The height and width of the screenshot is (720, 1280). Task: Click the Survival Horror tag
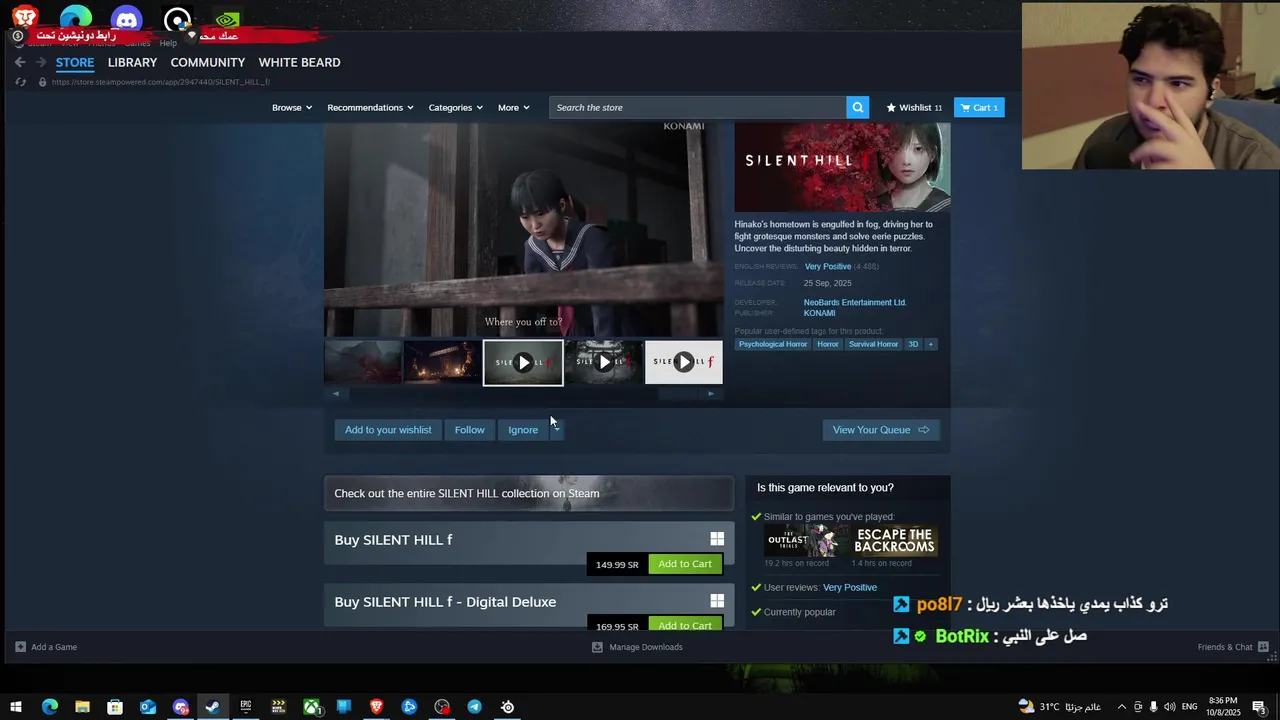point(873,344)
